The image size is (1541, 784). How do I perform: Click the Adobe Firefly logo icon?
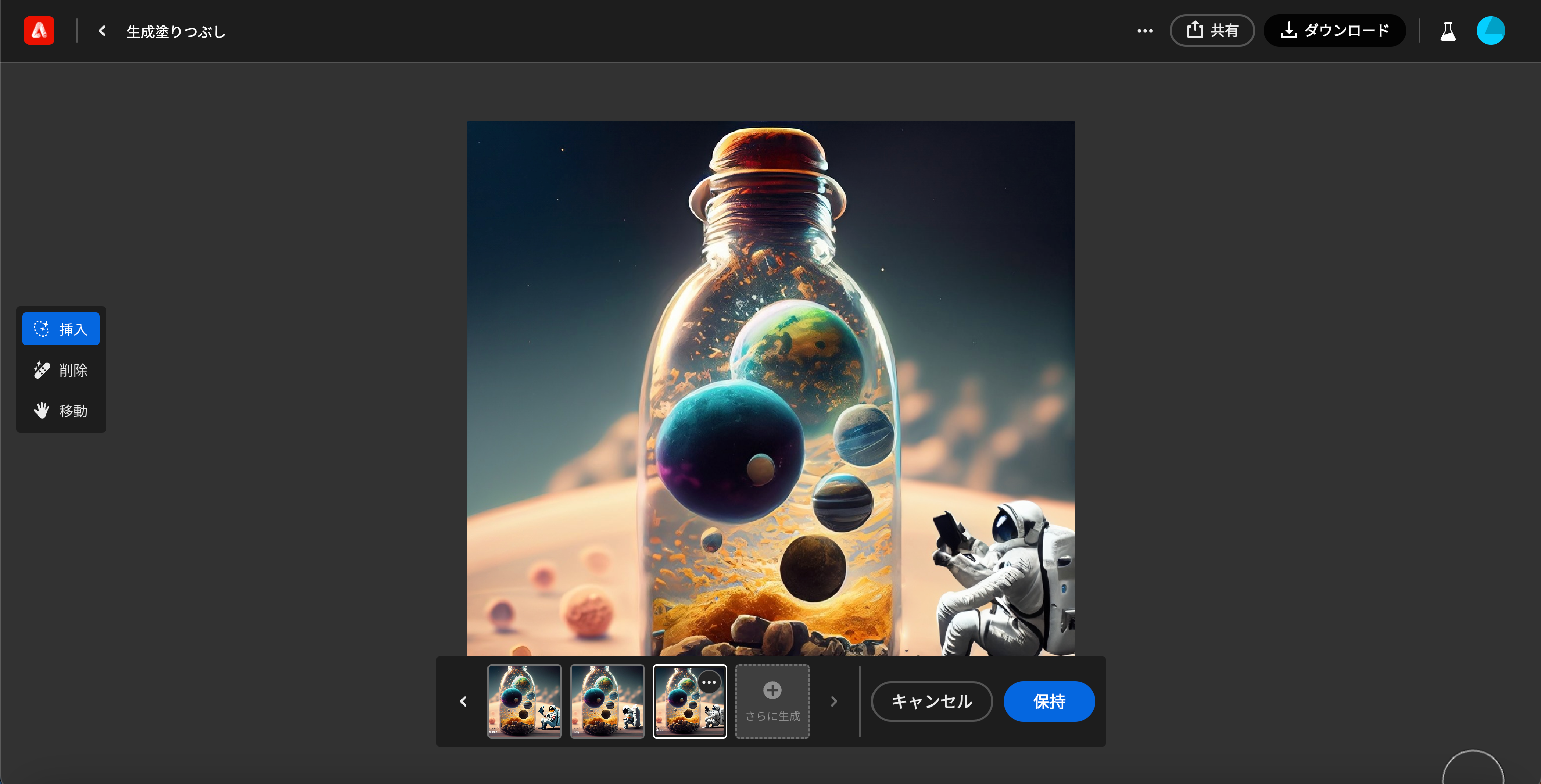[x=39, y=31]
